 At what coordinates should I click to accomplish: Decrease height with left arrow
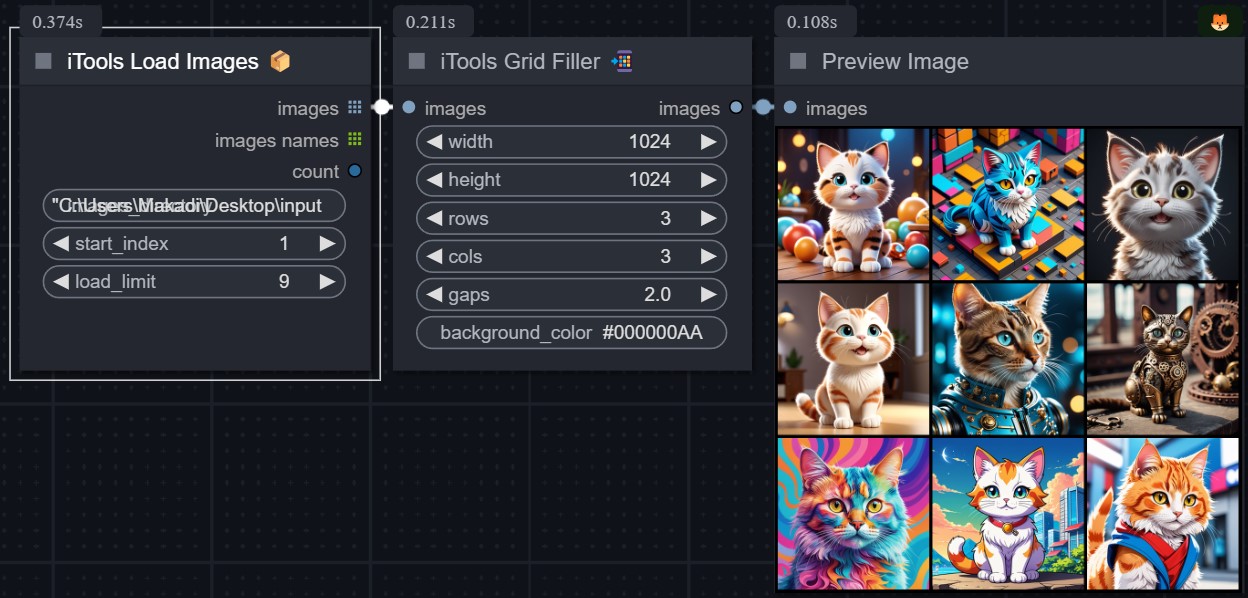pyautogui.click(x=434, y=180)
